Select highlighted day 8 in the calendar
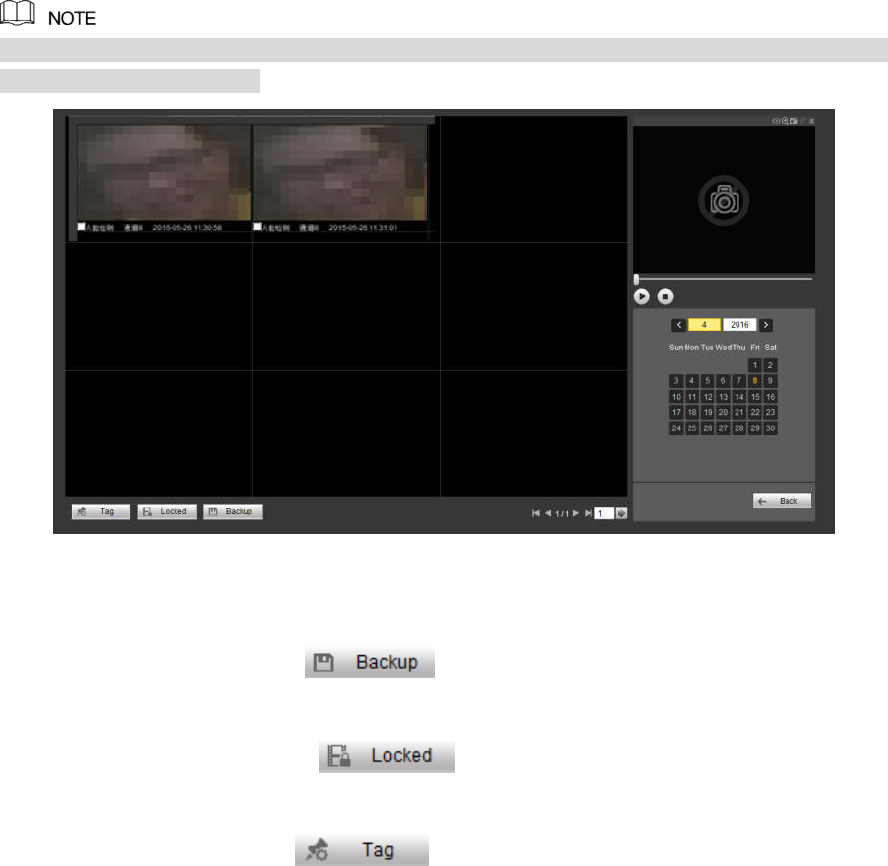This screenshot has height=866, width=888. tap(755, 381)
